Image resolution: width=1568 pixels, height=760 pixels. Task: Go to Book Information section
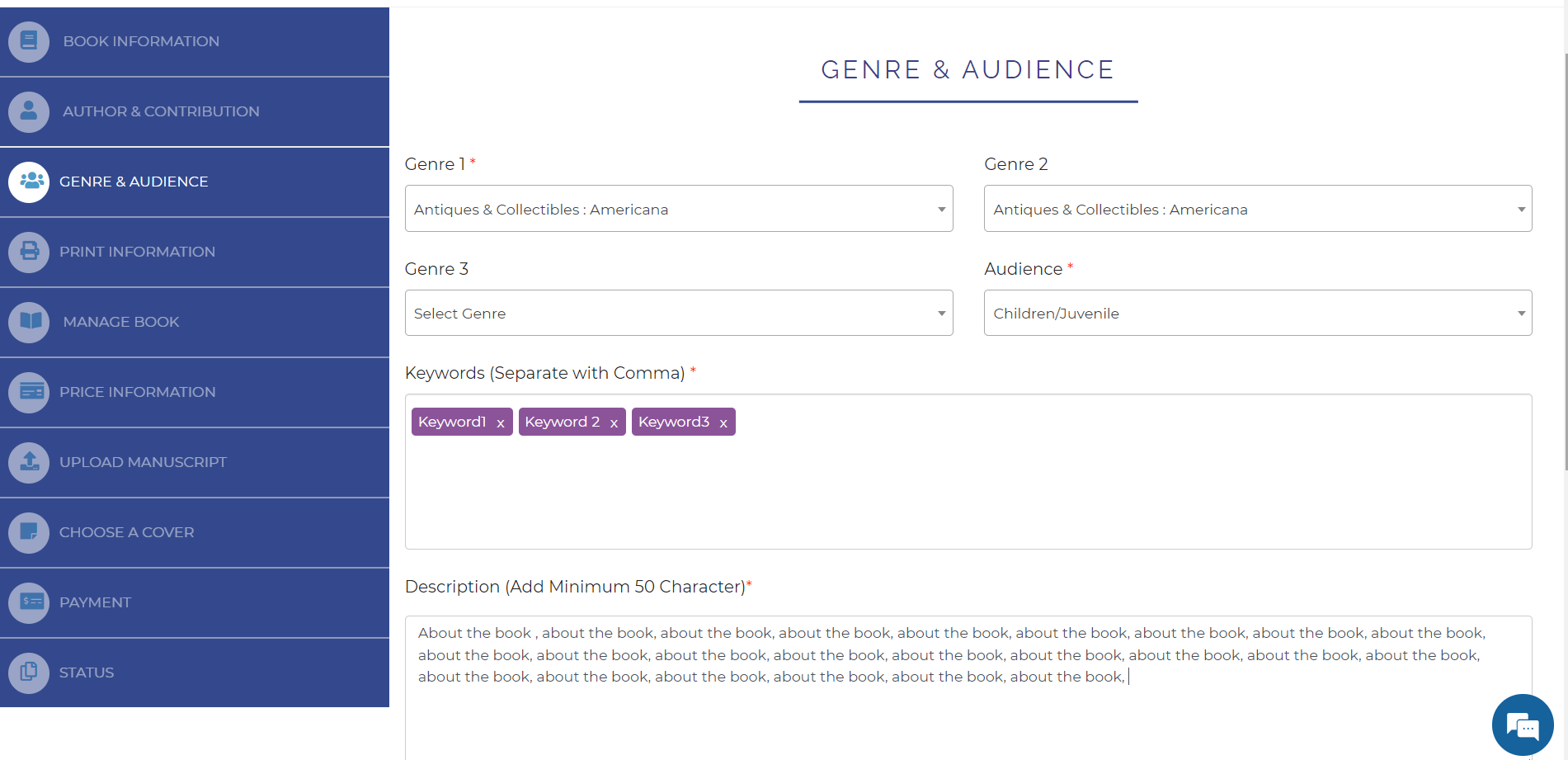(x=195, y=41)
